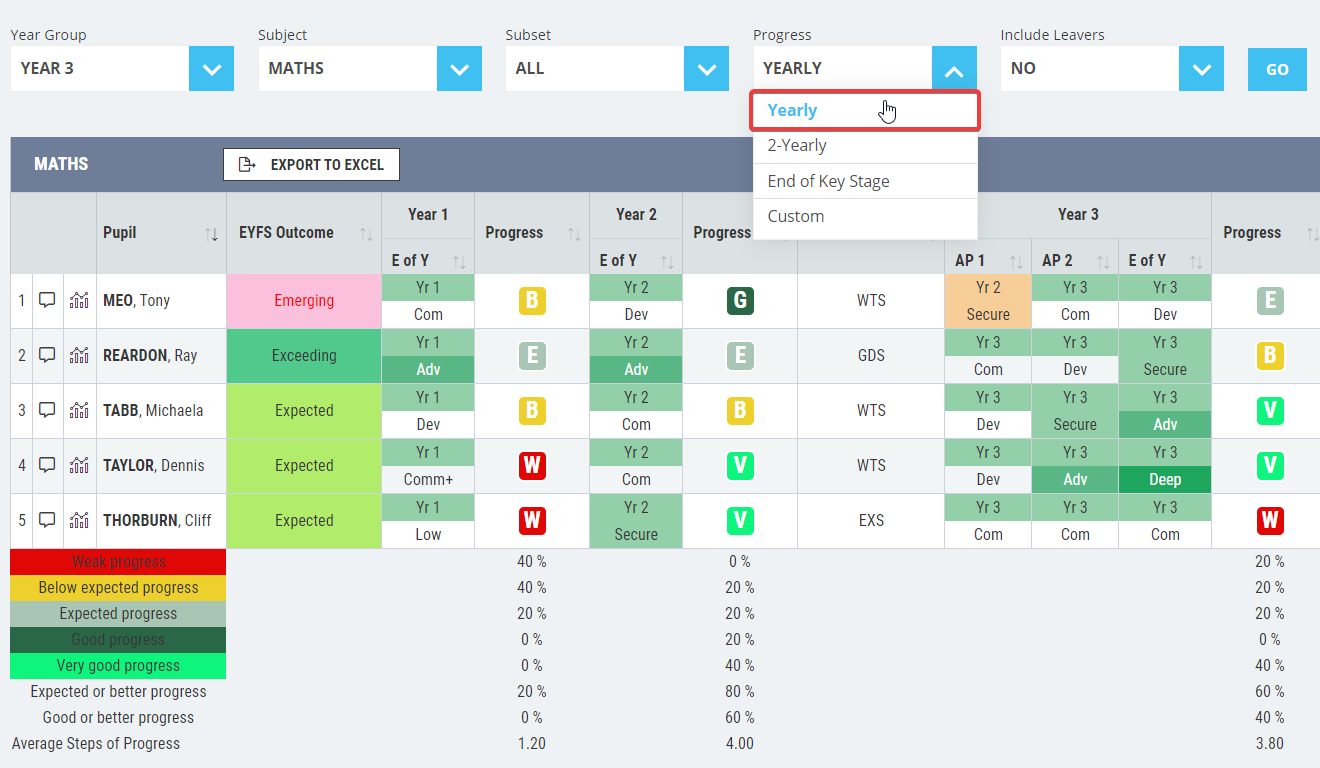The image size is (1320, 768).
Task: Open chart icon for Dennis Taylor
Action: click(79, 465)
